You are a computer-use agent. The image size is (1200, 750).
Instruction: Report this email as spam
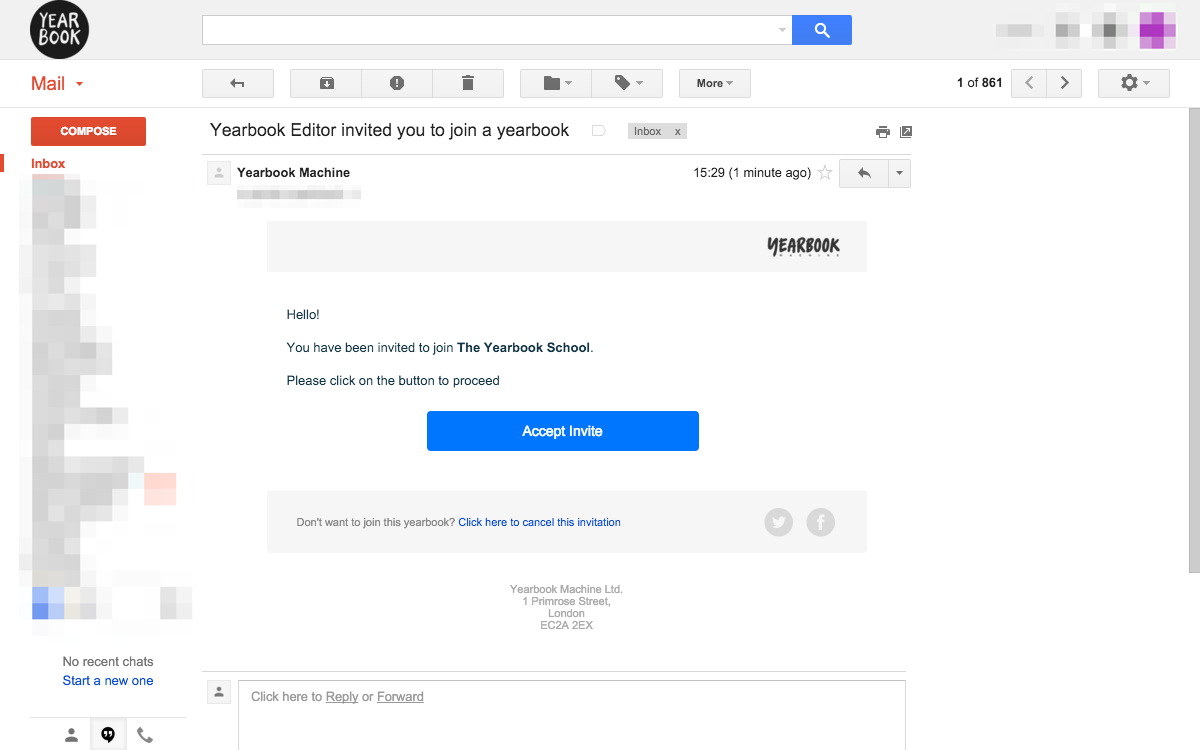(397, 83)
